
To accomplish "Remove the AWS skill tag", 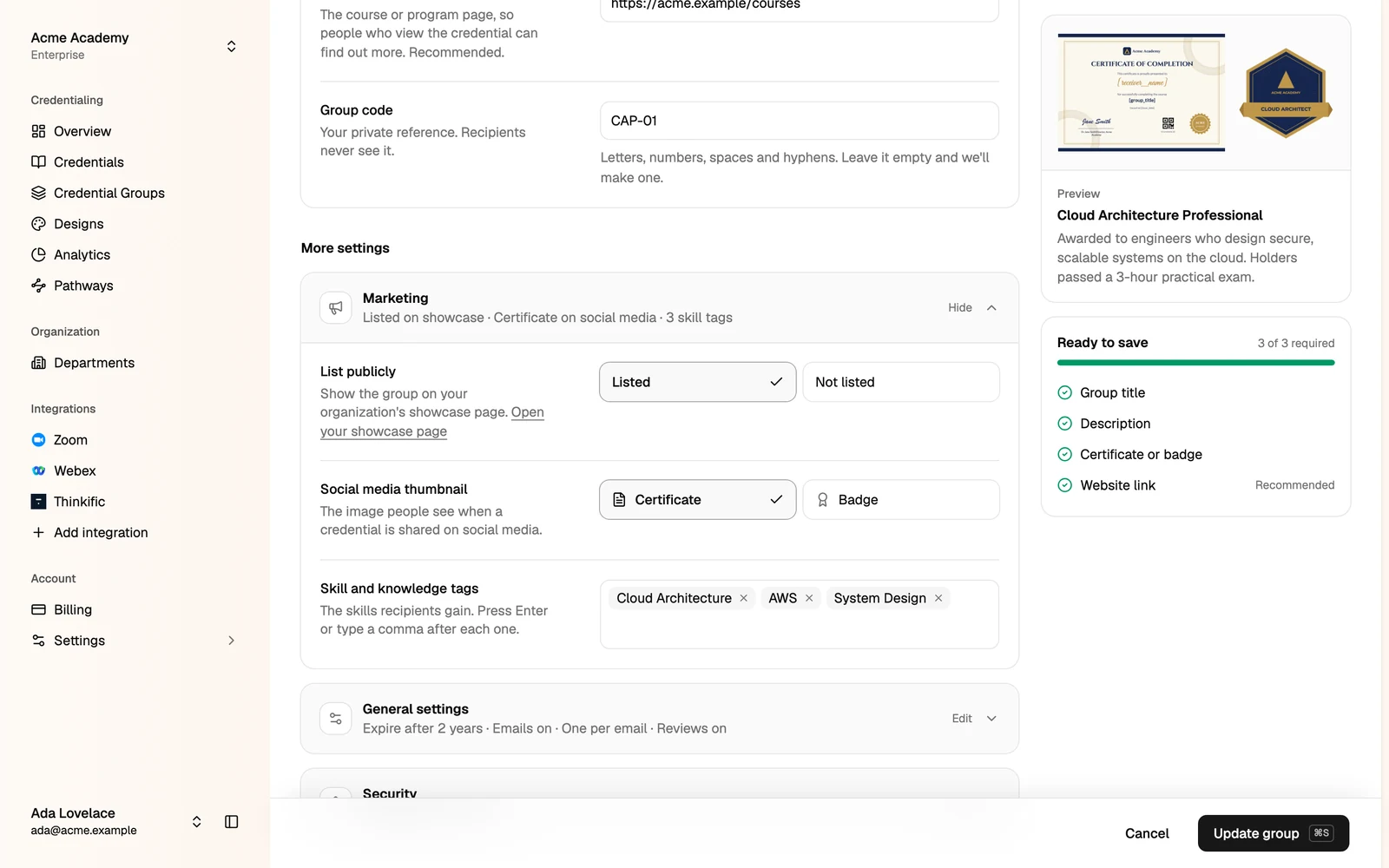I will (x=809, y=598).
